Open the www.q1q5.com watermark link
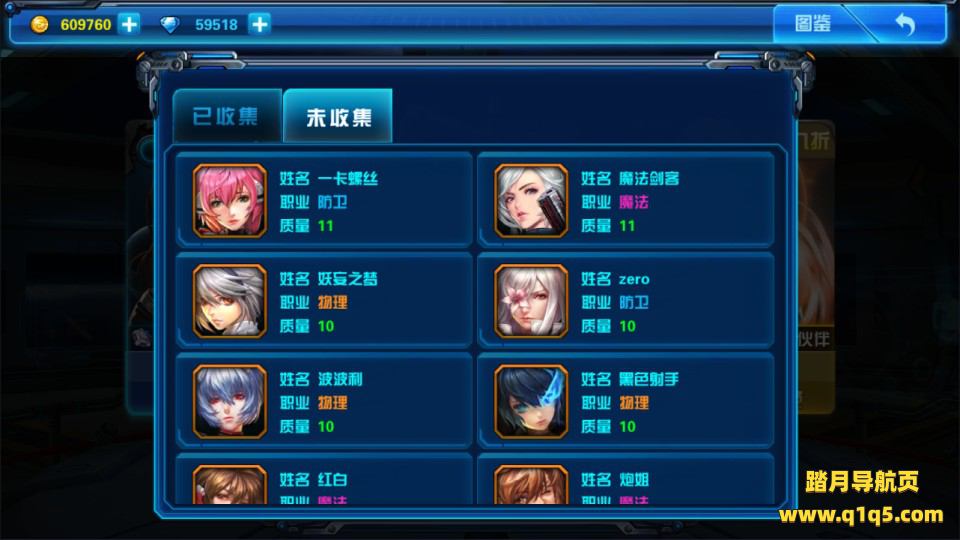This screenshot has width=960, height=540. (861, 515)
